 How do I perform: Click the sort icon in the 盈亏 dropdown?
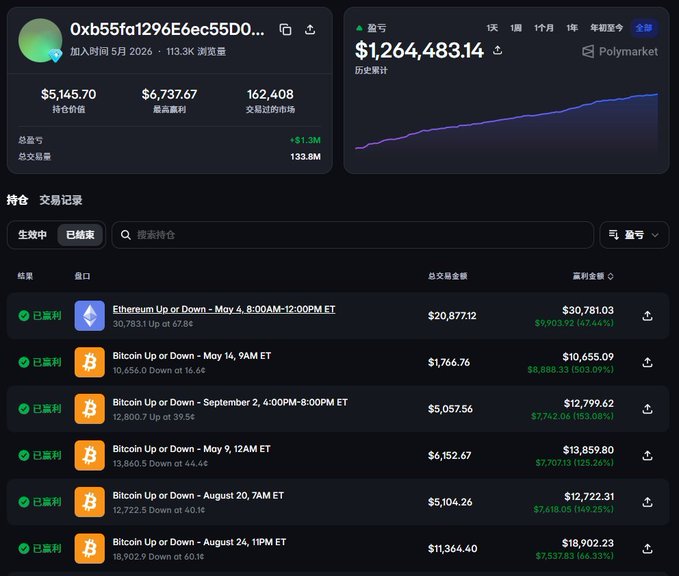tap(614, 235)
